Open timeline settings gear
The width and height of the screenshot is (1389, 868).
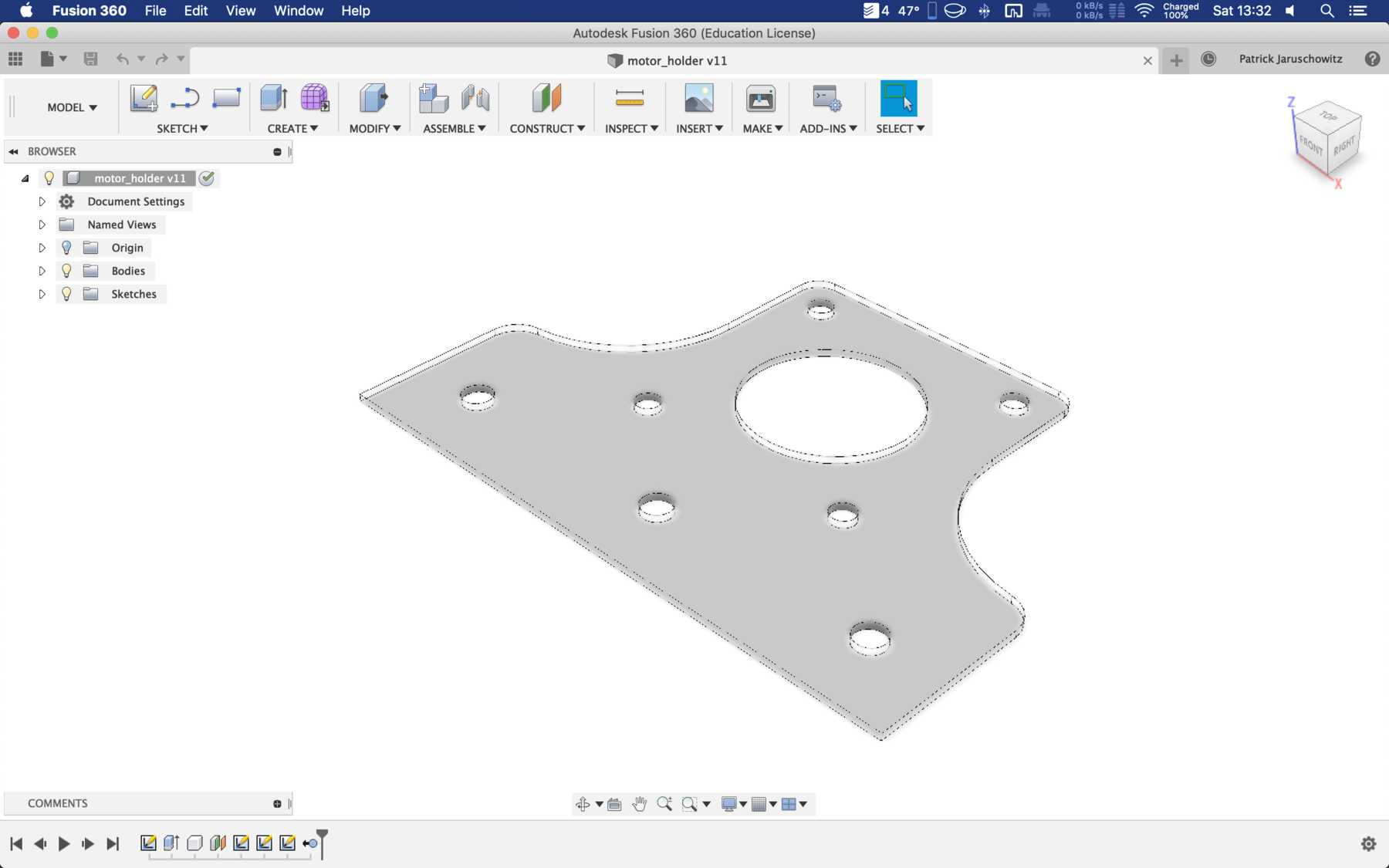[x=1369, y=844]
